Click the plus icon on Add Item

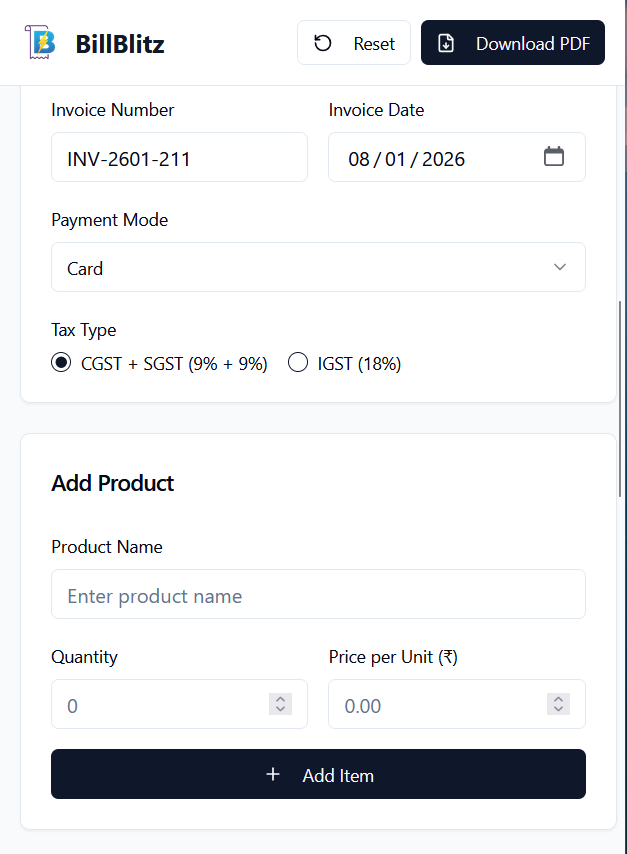click(x=273, y=774)
